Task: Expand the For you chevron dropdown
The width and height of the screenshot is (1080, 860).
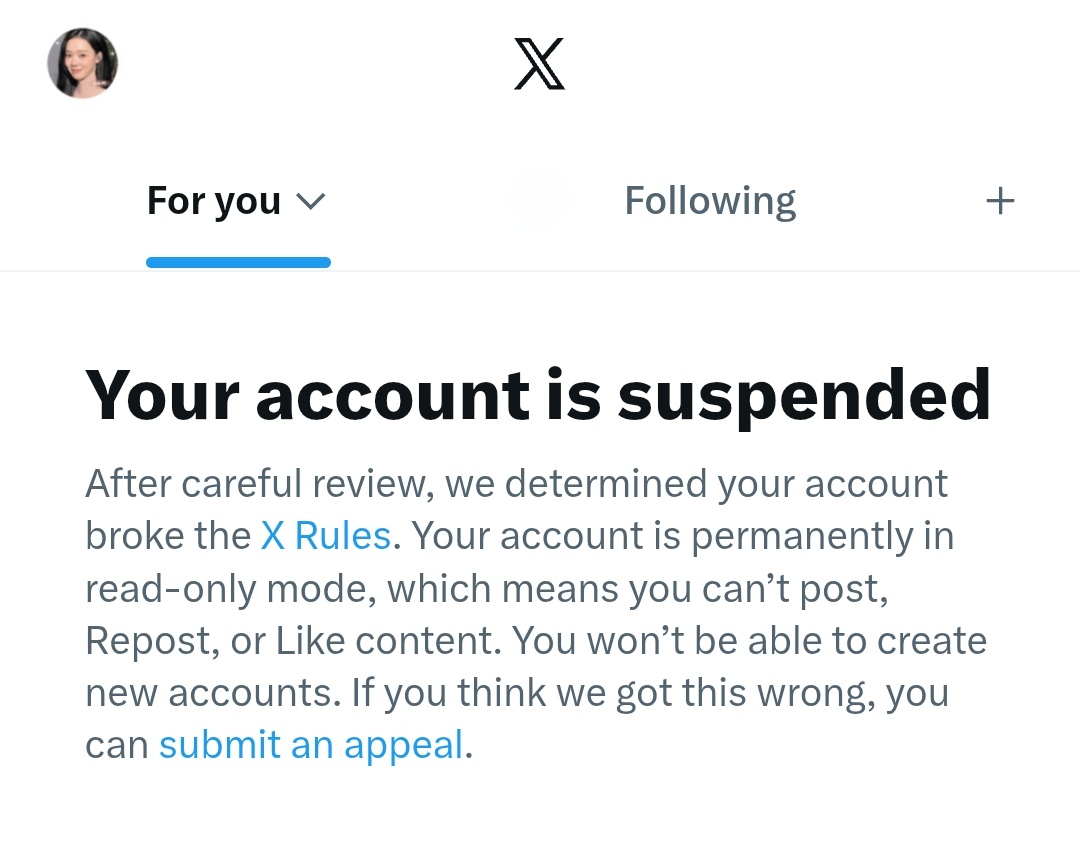Action: [310, 201]
